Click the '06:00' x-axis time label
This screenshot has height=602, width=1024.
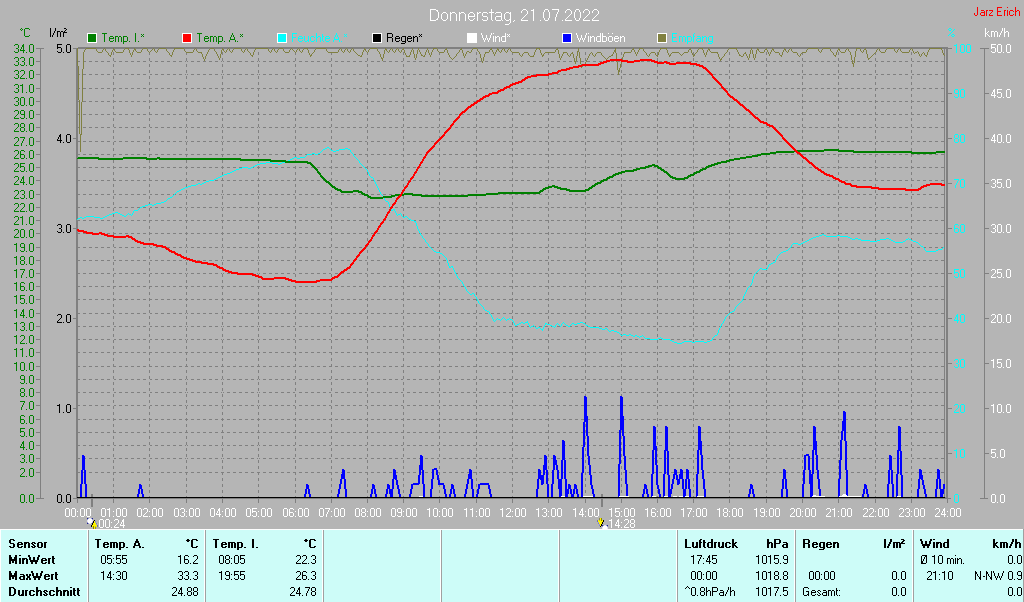pyautogui.click(x=295, y=513)
